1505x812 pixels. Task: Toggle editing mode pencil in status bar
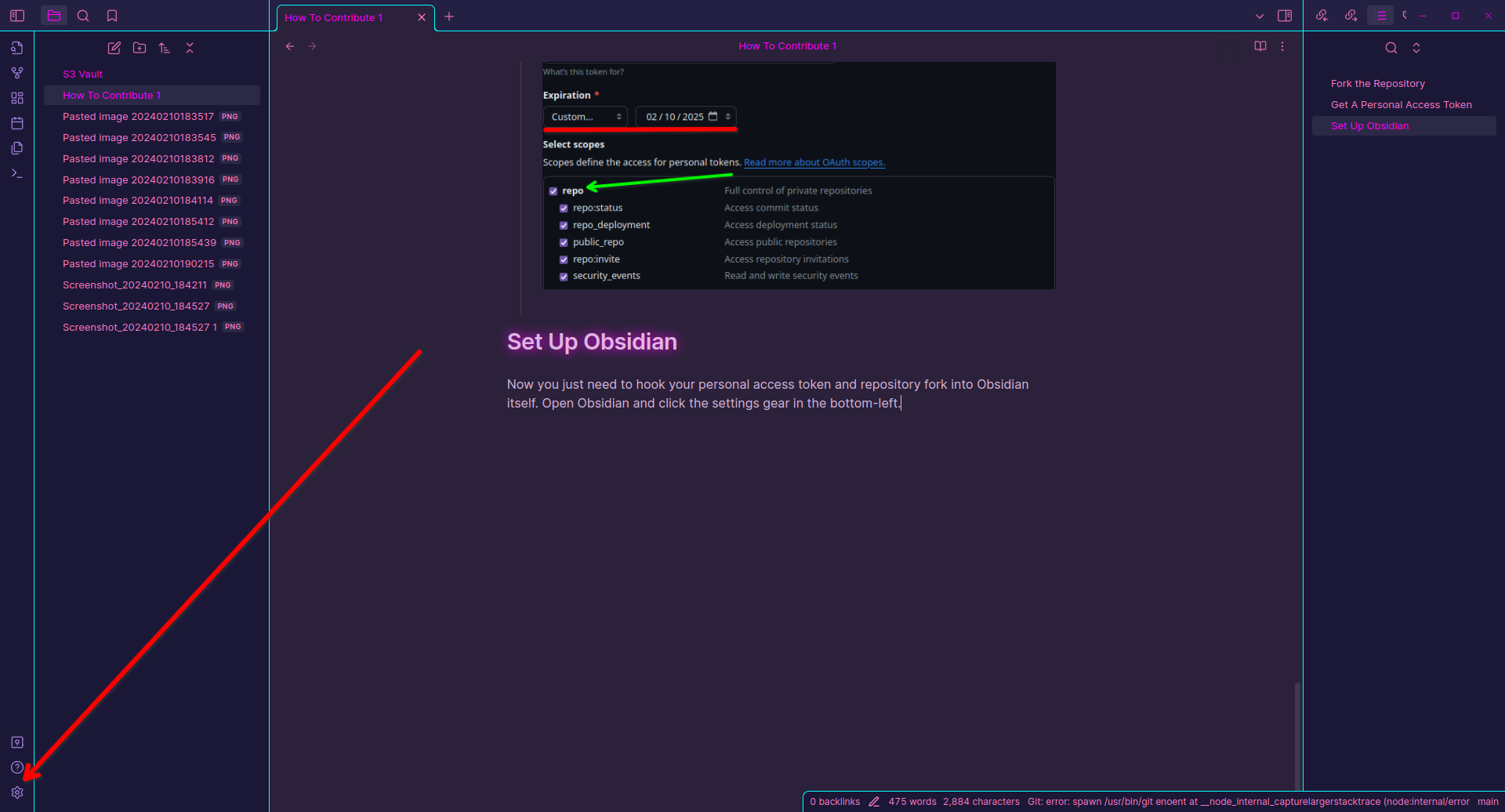pyautogui.click(x=874, y=802)
